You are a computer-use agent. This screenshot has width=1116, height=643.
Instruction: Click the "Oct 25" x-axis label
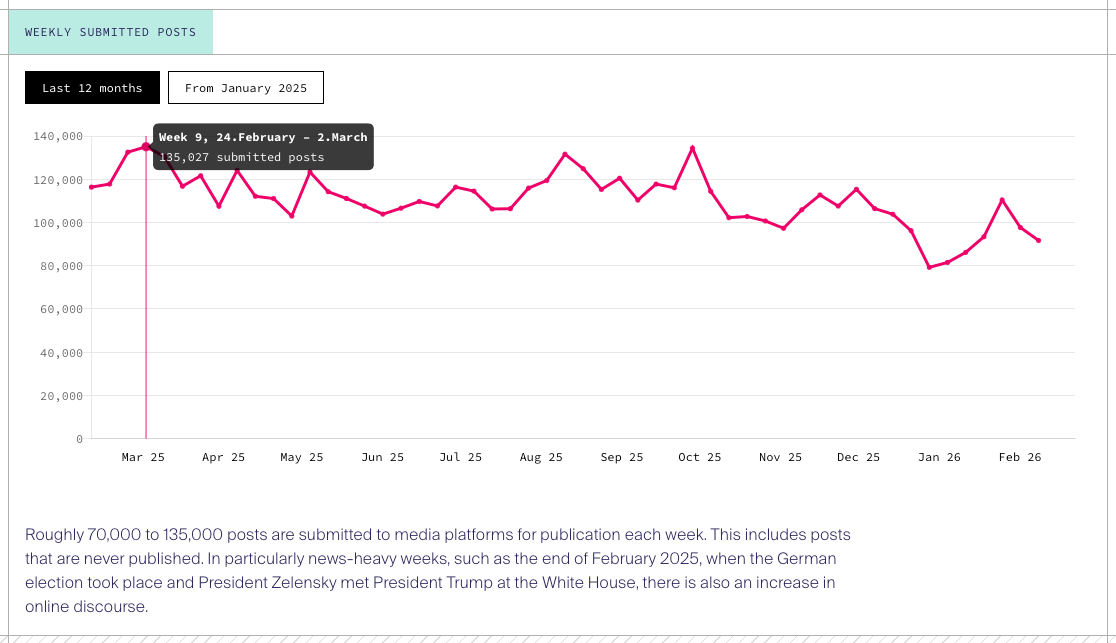coord(699,457)
